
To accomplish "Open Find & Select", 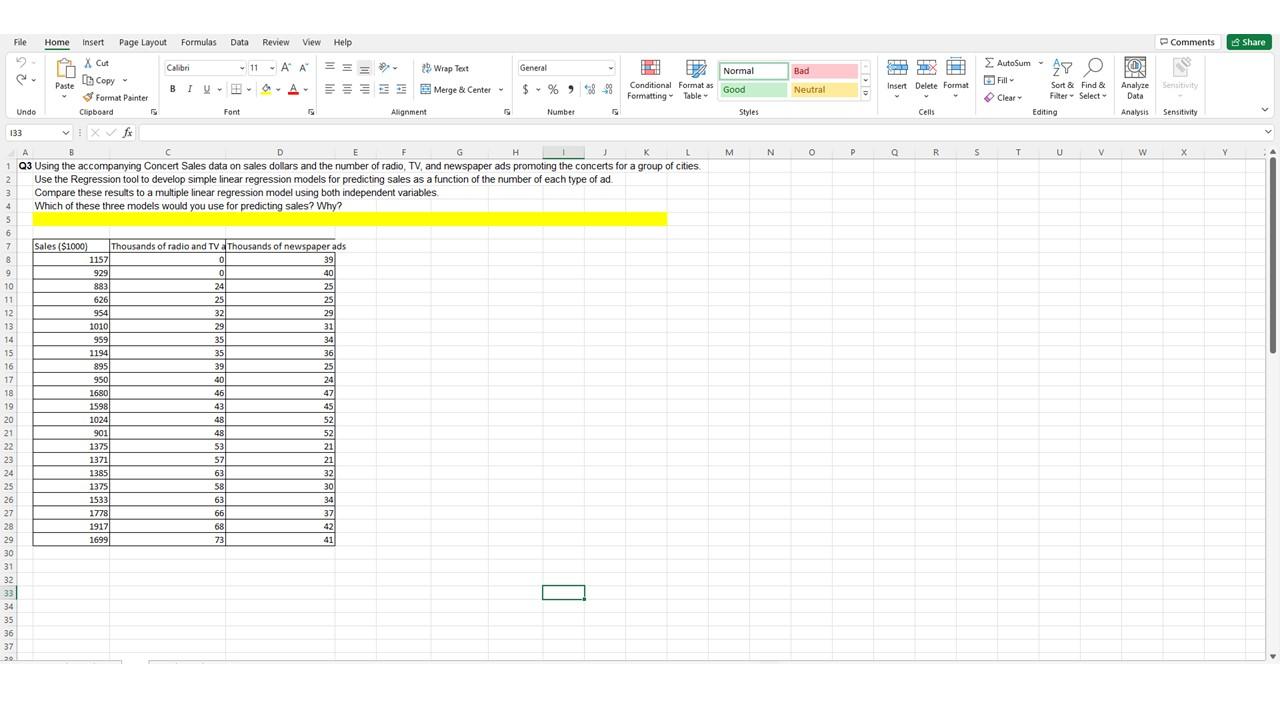I will point(1093,79).
